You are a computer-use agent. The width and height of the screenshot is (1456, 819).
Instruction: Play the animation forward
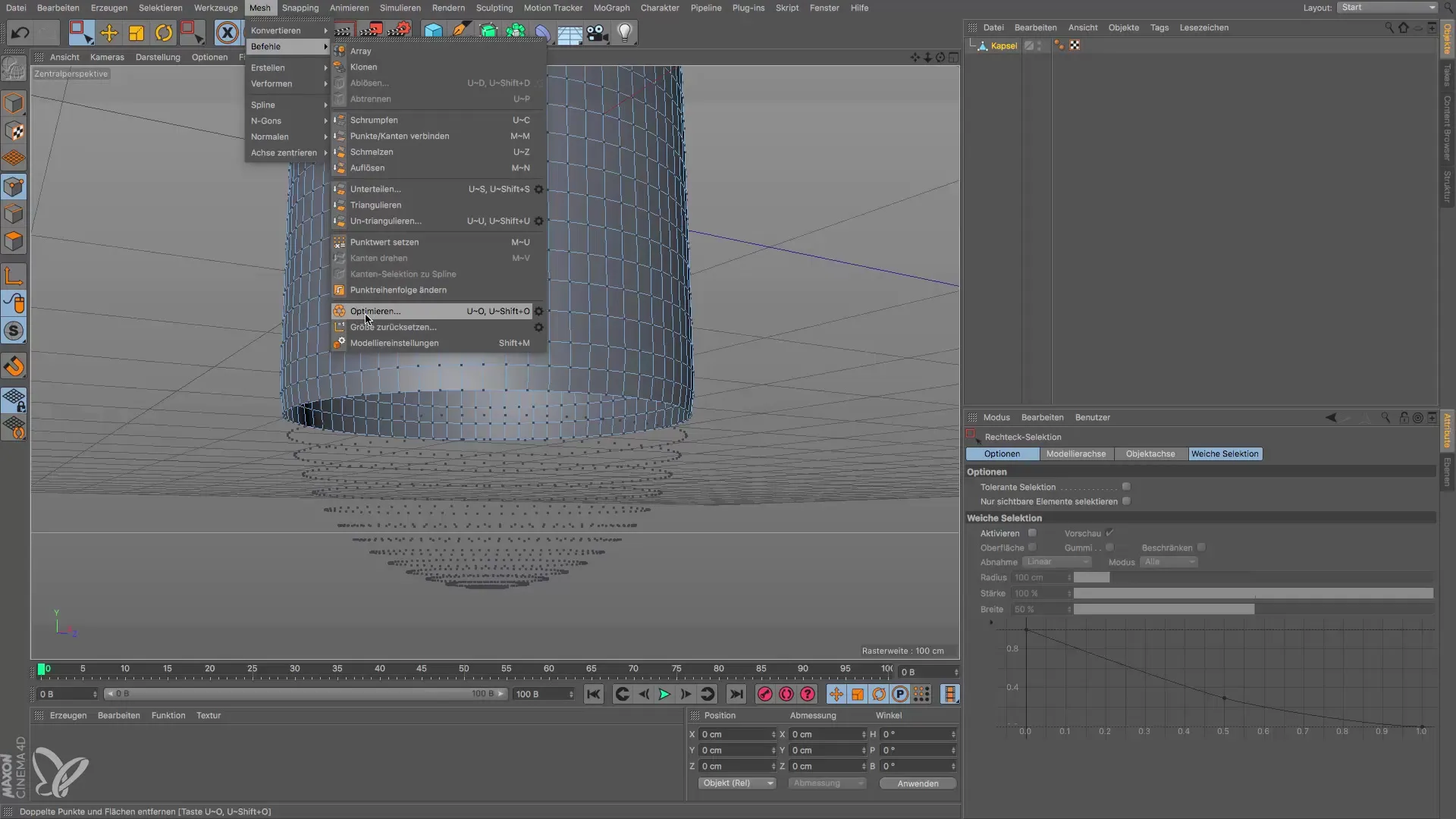pos(664,694)
